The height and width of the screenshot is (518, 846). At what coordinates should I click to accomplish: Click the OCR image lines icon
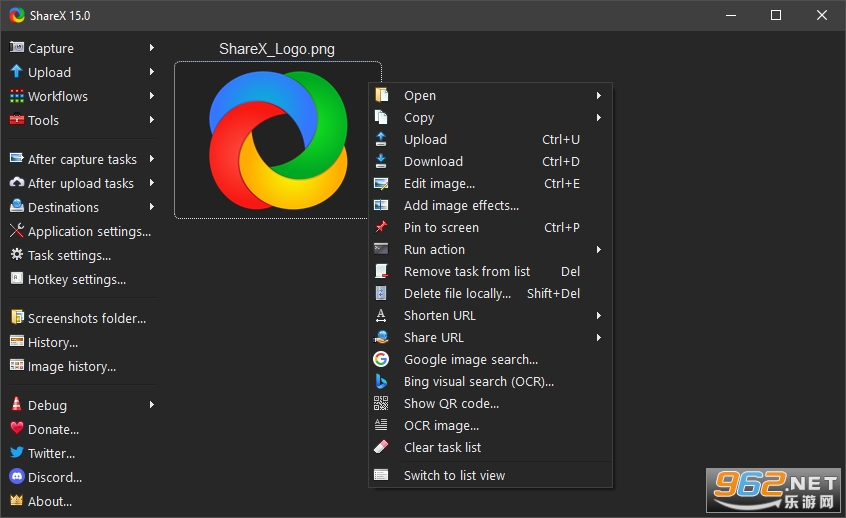[381, 425]
